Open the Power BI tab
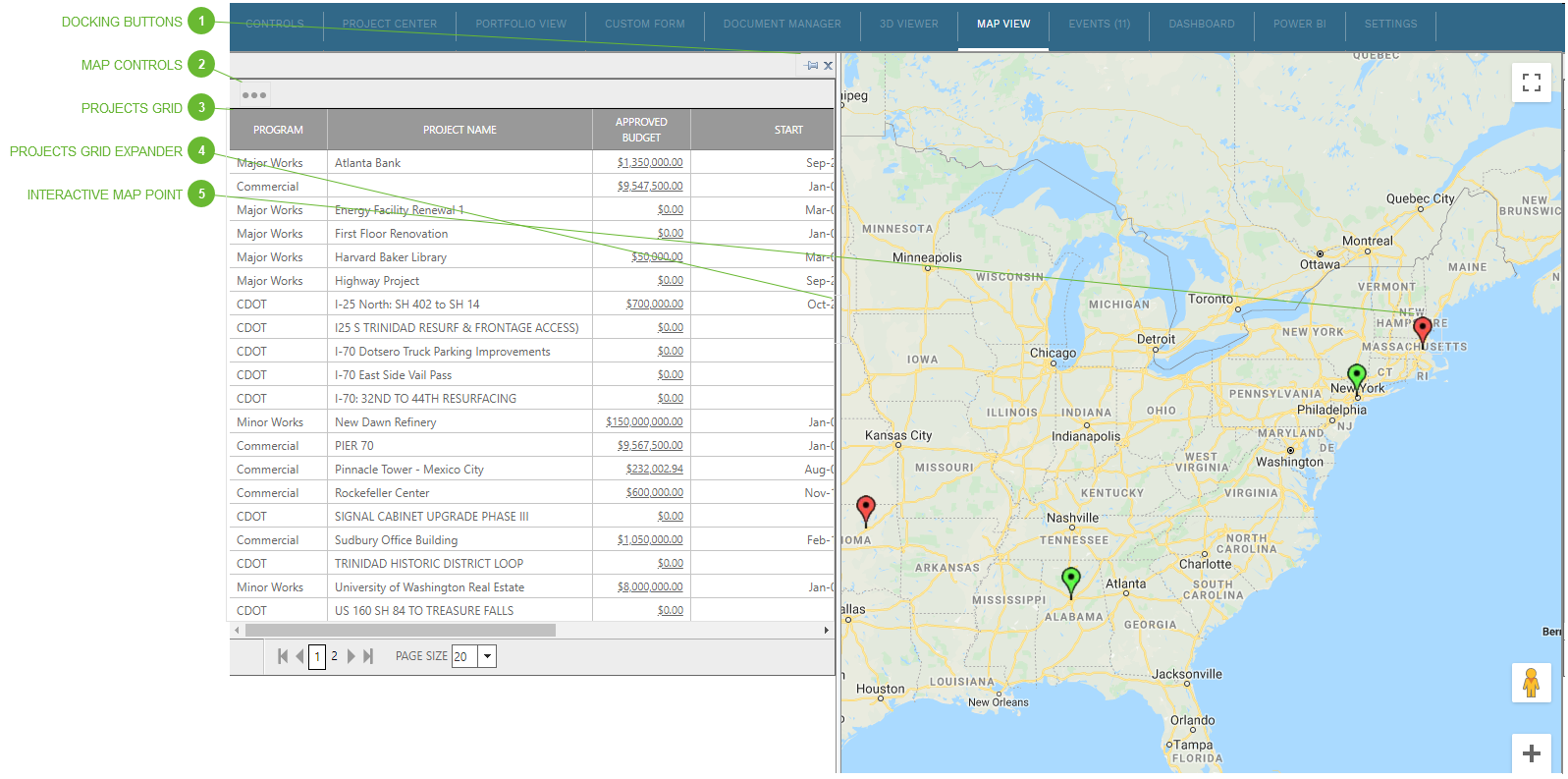Image resolution: width=1568 pixels, height=779 pixels. pyautogui.click(x=1300, y=25)
